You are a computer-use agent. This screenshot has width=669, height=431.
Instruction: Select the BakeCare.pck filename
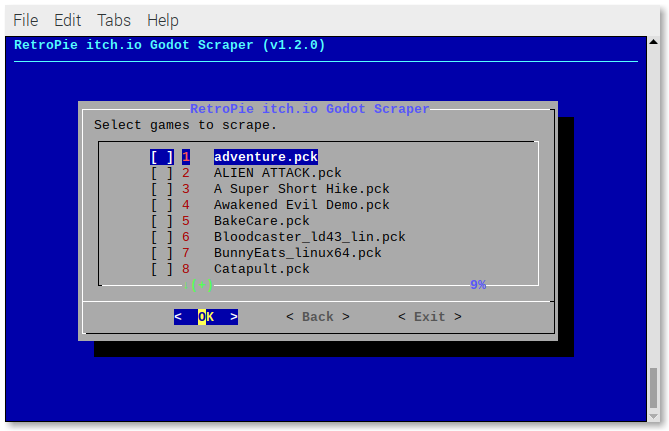coord(262,221)
